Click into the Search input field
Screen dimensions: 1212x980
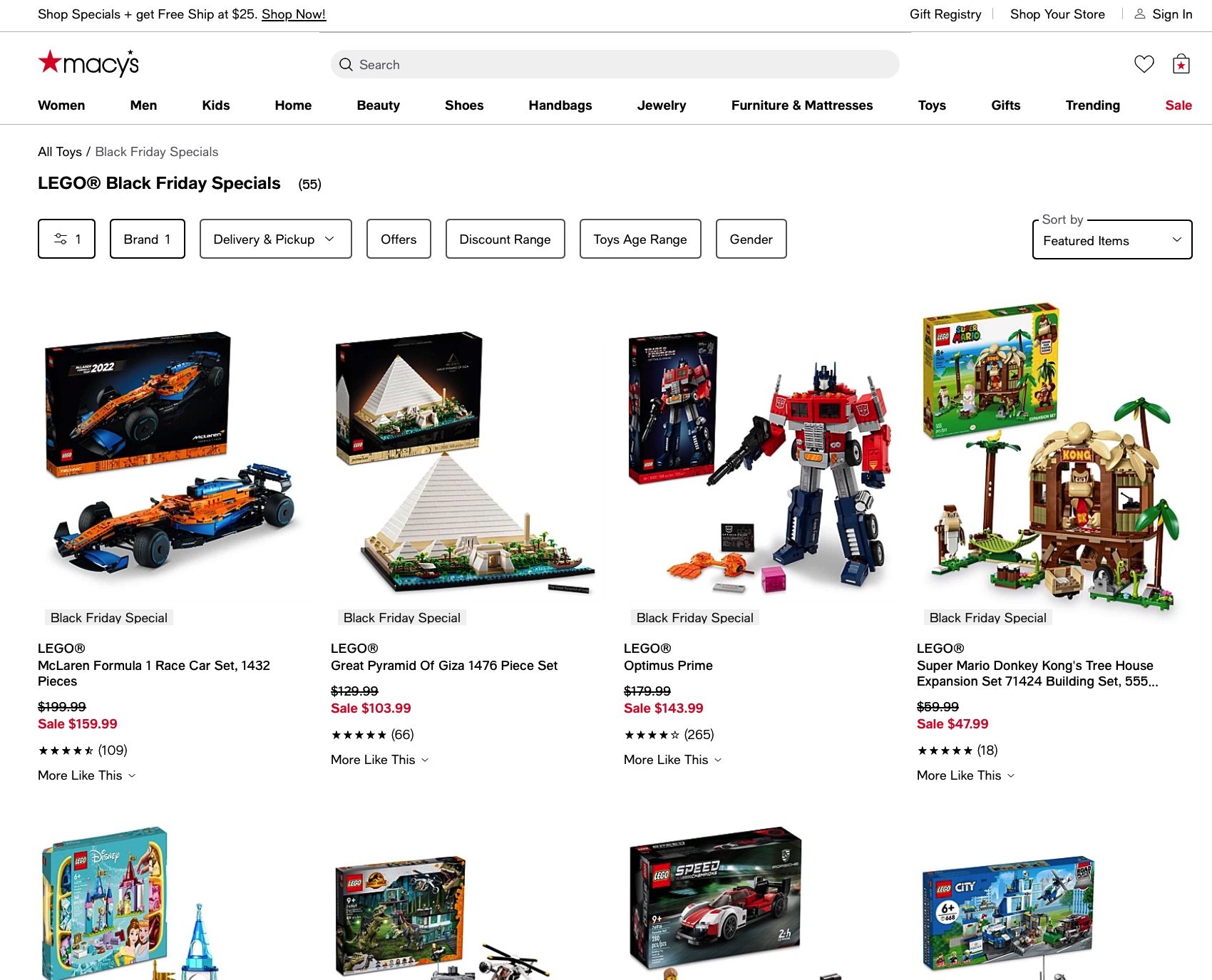point(615,64)
